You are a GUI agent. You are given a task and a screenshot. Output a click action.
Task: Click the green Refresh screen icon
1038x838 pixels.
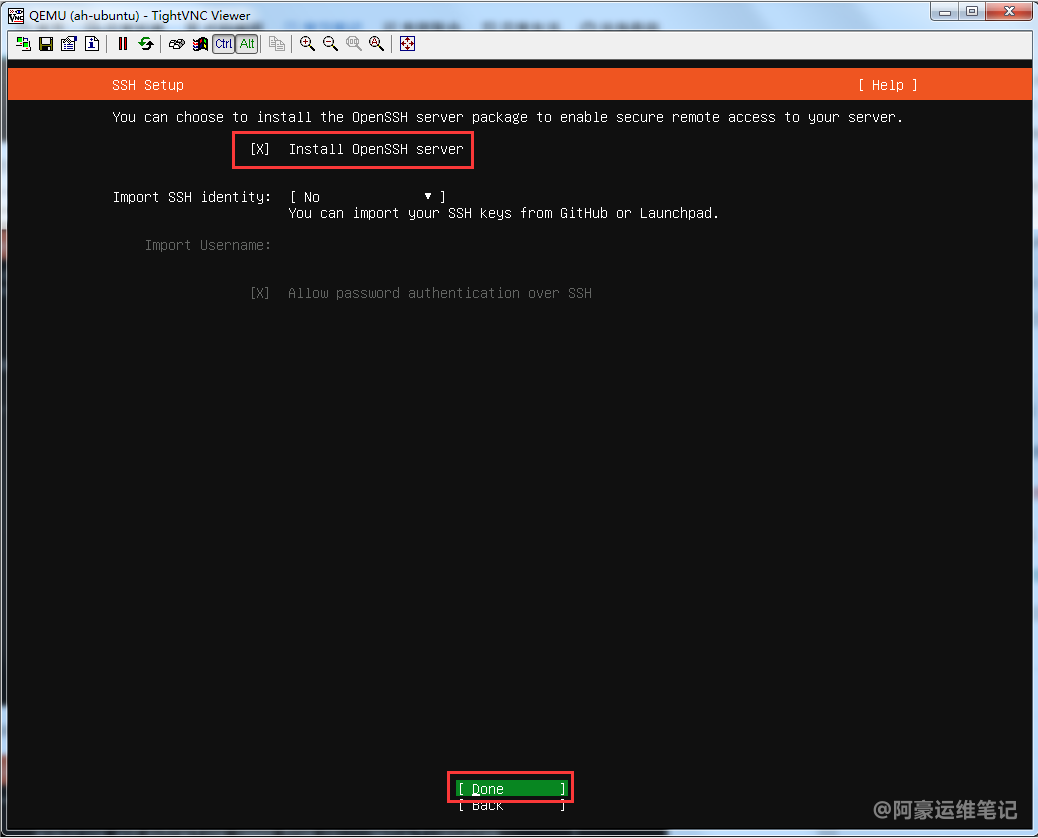pyautogui.click(x=146, y=44)
